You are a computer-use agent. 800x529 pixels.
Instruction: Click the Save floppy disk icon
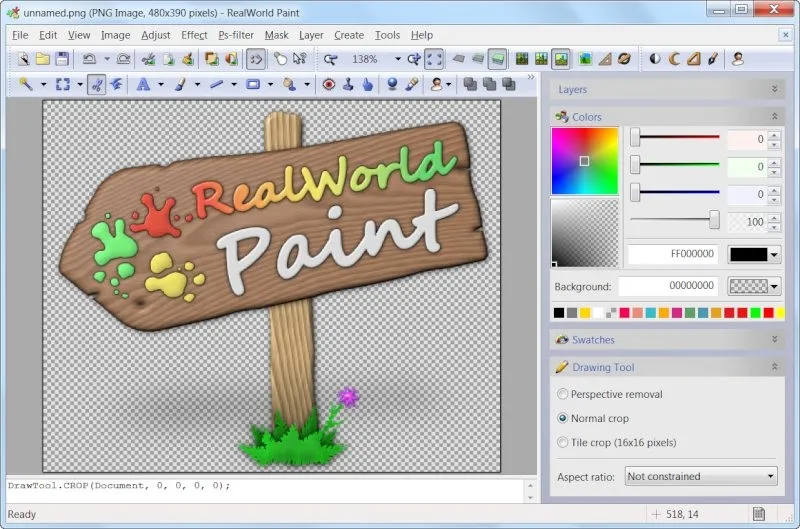pyautogui.click(x=62, y=60)
